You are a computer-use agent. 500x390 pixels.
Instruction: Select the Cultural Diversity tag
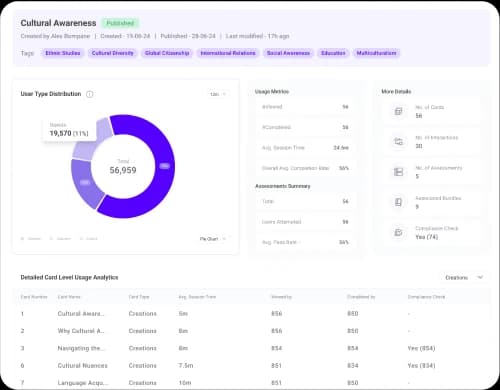pyautogui.click(x=112, y=53)
